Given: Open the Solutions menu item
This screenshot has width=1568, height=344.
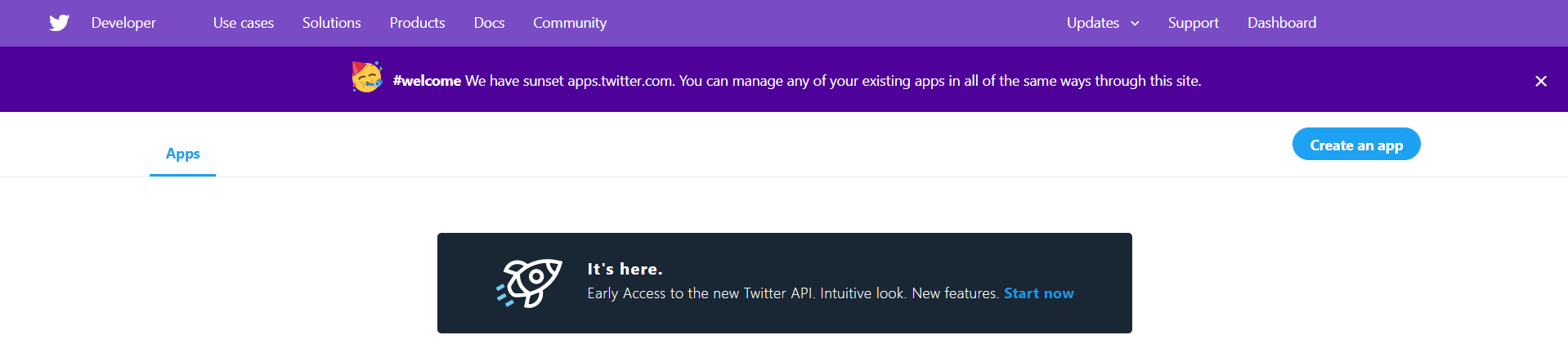Looking at the screenshot, I should (x=331, y=23).
